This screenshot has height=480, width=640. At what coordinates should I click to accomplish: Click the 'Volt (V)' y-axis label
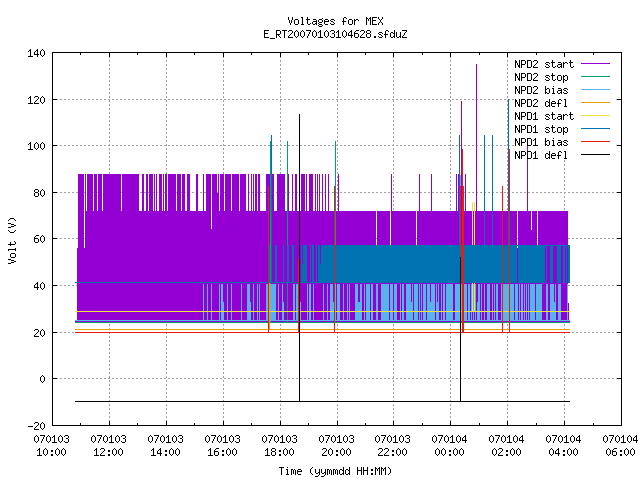(12, 240)
